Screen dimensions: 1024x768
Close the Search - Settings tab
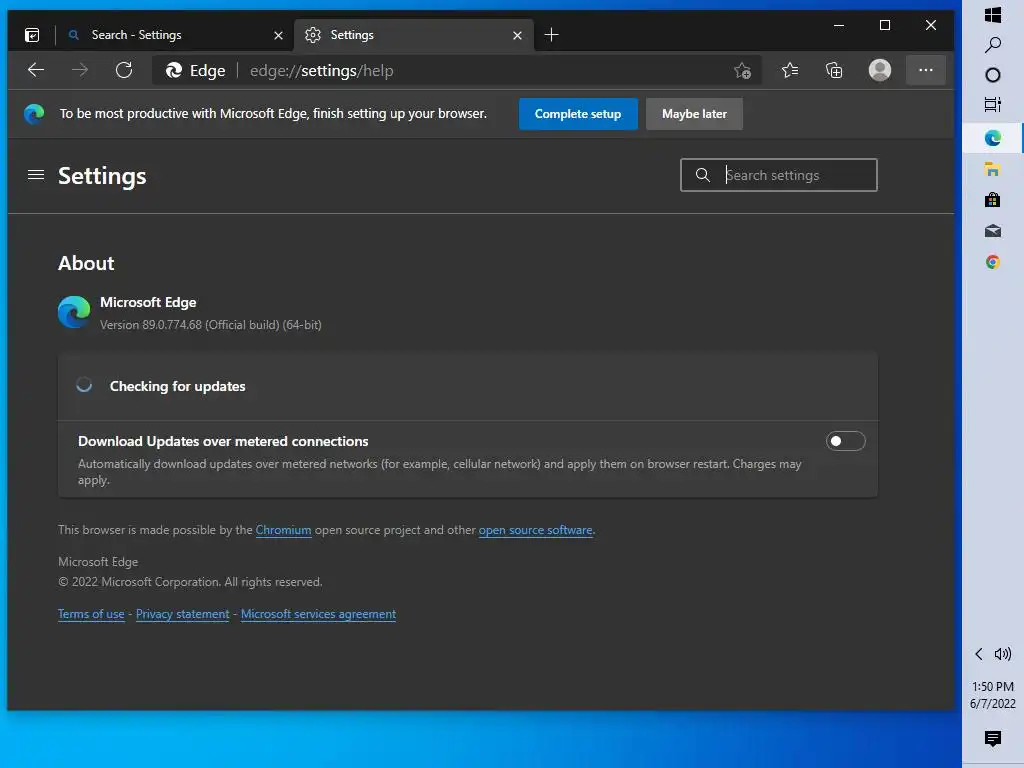(x=278, y=35)
